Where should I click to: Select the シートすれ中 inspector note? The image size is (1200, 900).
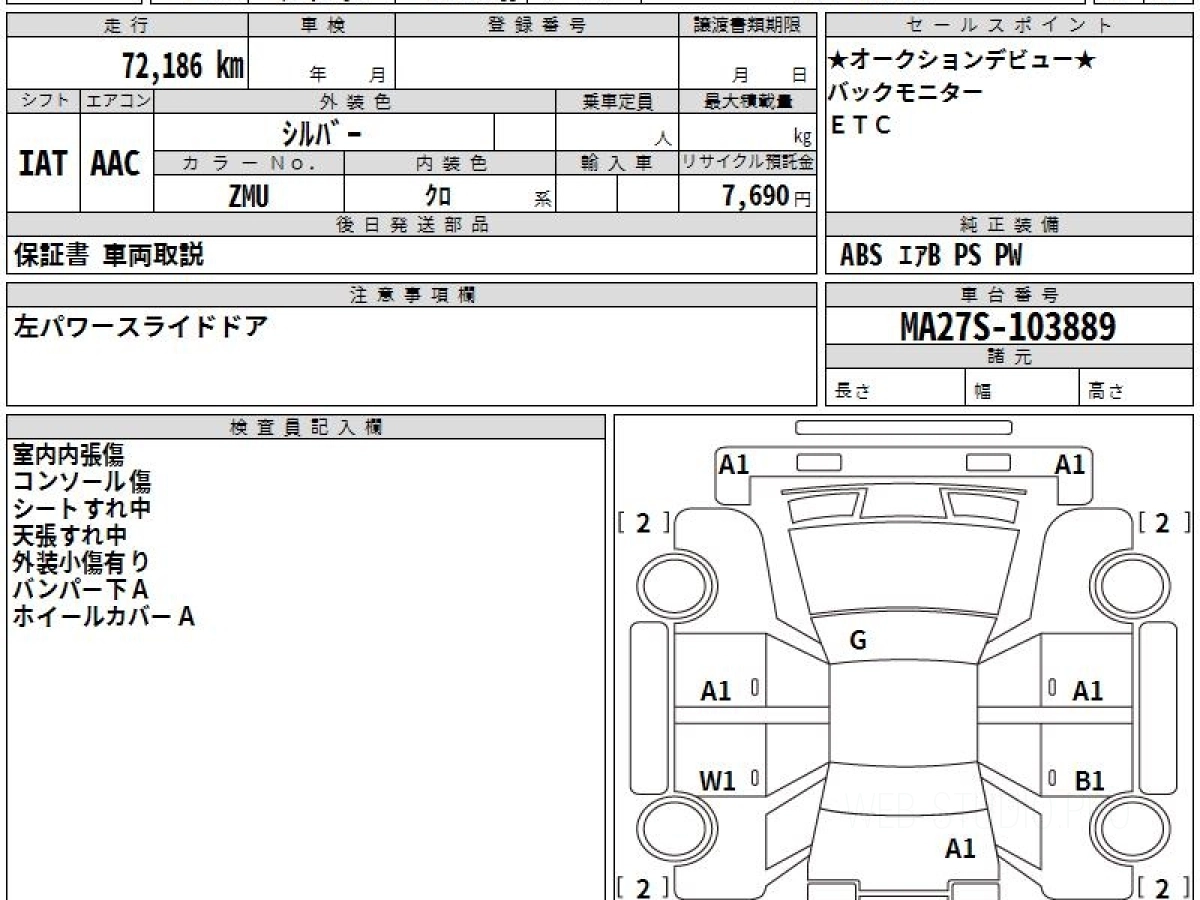(x=82, y=509)
